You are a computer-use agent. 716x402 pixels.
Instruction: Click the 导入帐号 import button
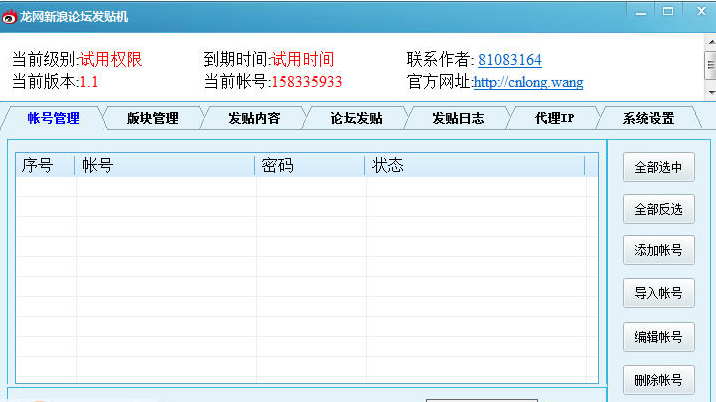pyautogui.click(x=658, y=293)
